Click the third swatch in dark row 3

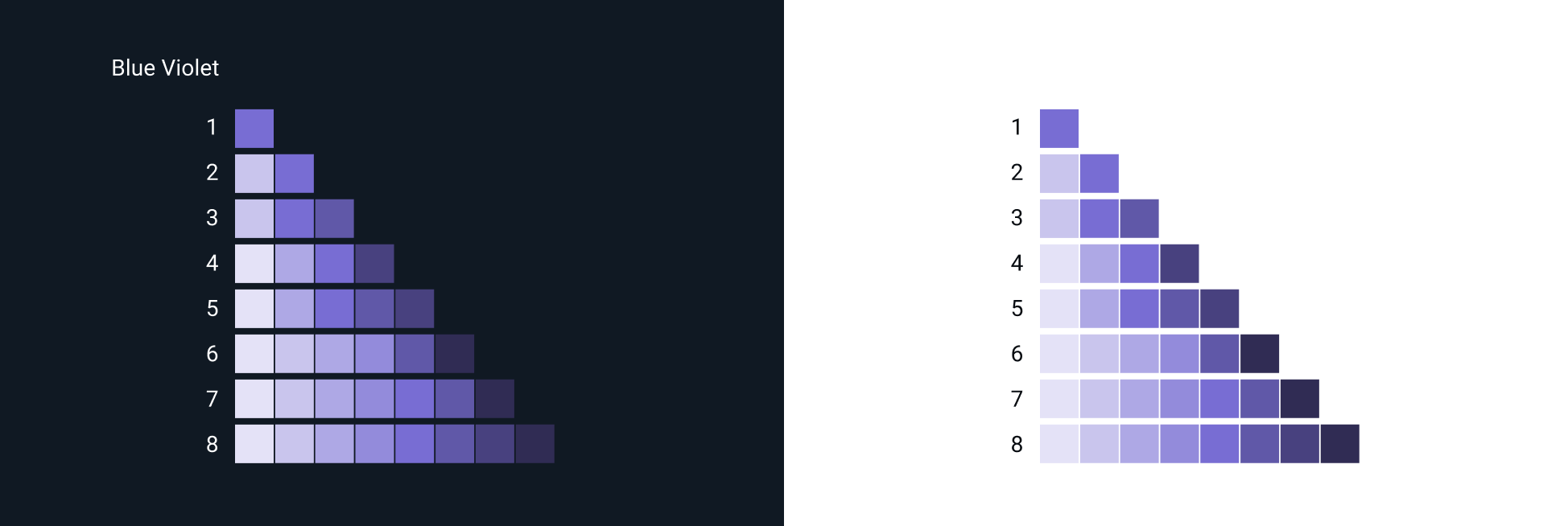click(x=334, y=219)
